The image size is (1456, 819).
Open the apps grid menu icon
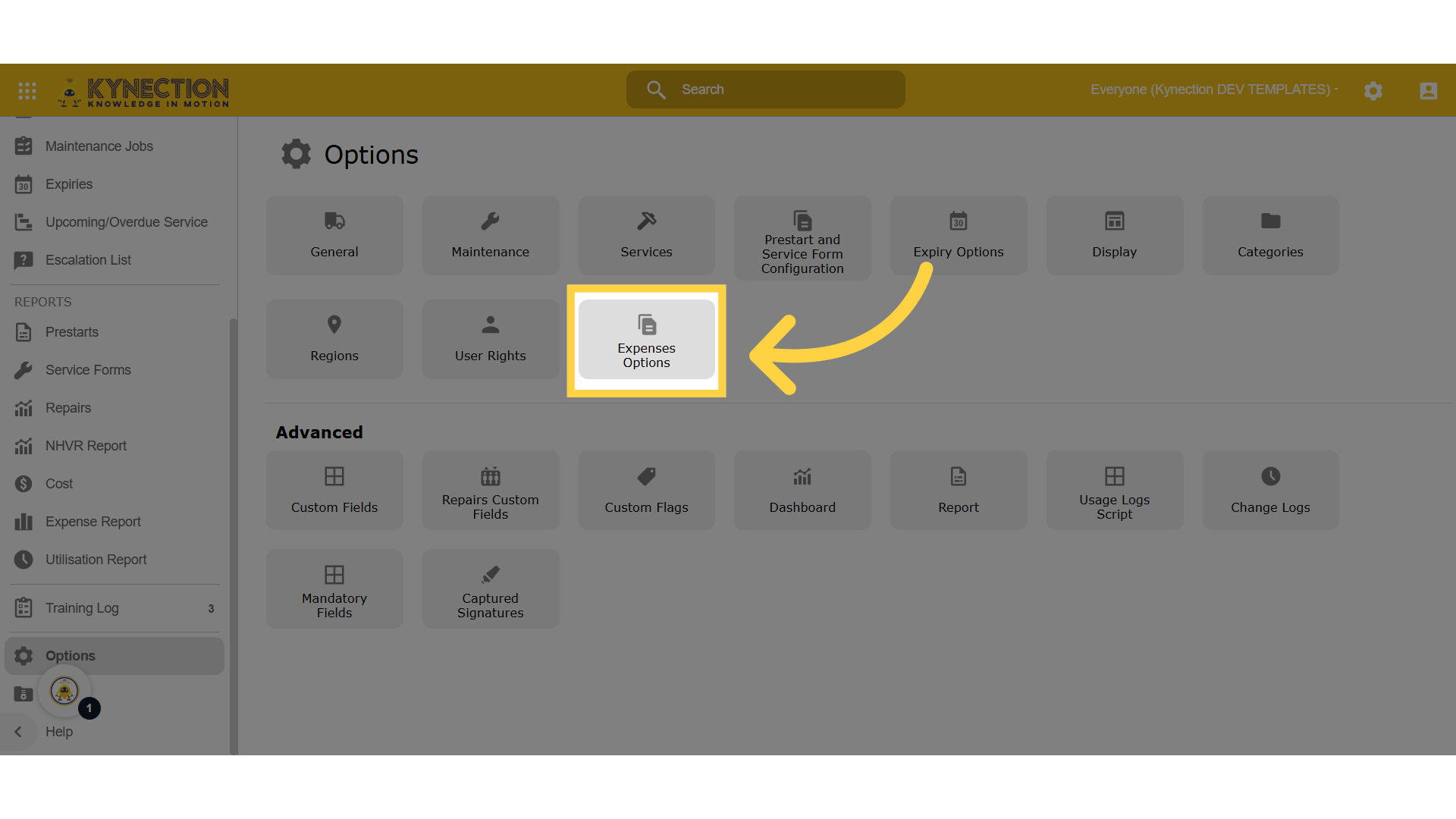(x=27, y=91)
